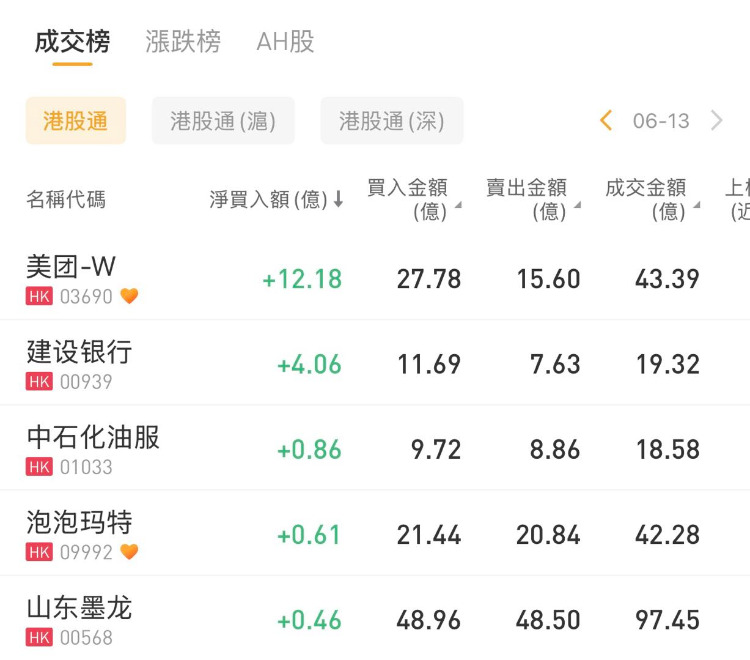Open the 中石化油服 stock row
Screen dimensions: 750x660
point(375,448)
